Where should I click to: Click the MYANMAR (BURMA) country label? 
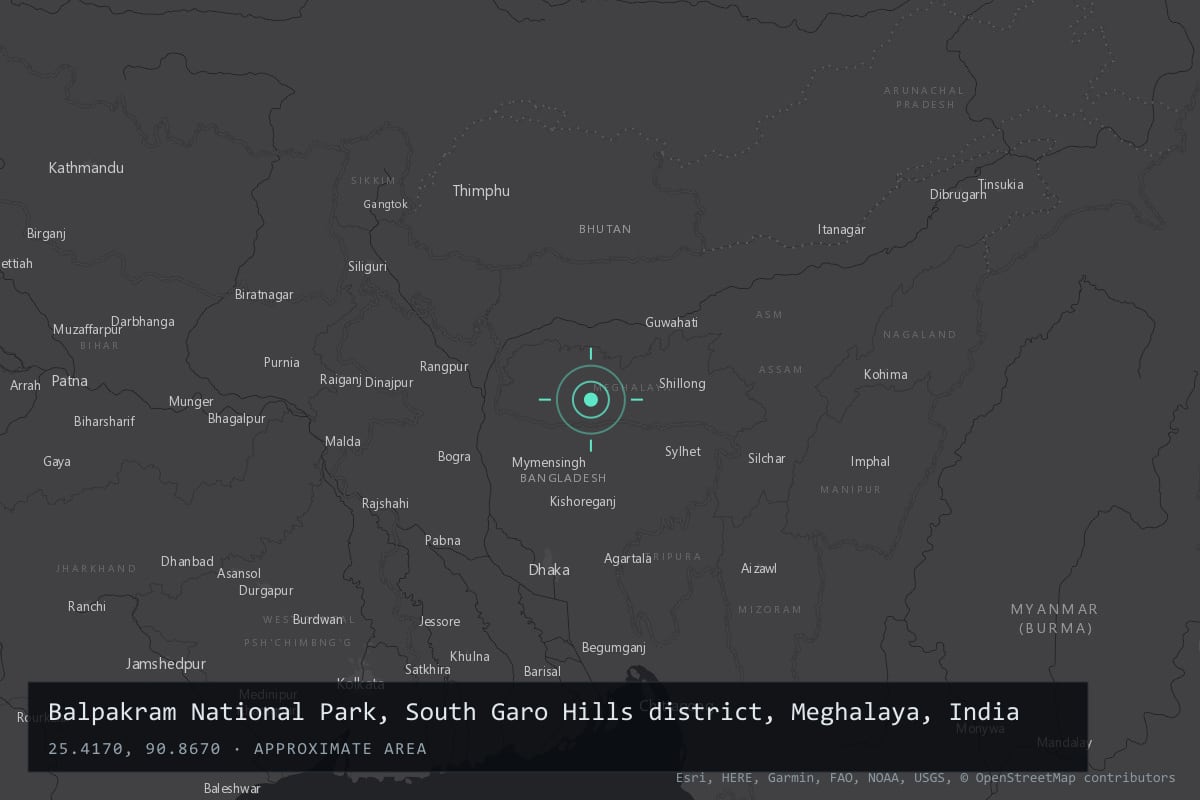click(1055, 619)
